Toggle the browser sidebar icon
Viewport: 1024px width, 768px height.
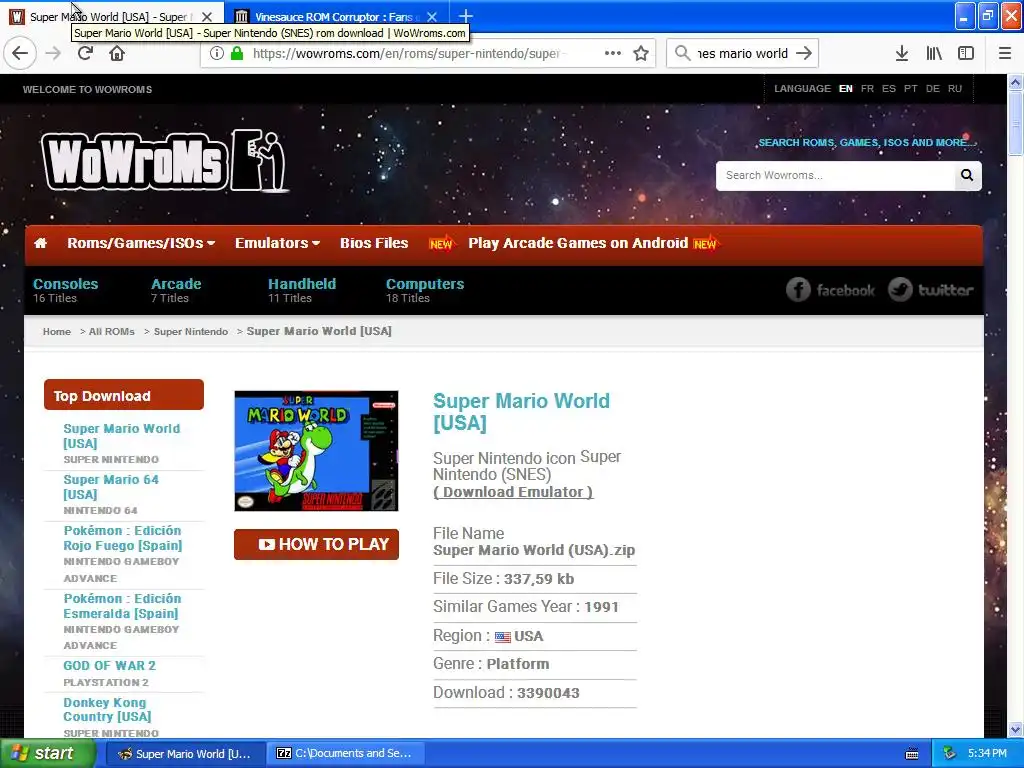[966, 54]
